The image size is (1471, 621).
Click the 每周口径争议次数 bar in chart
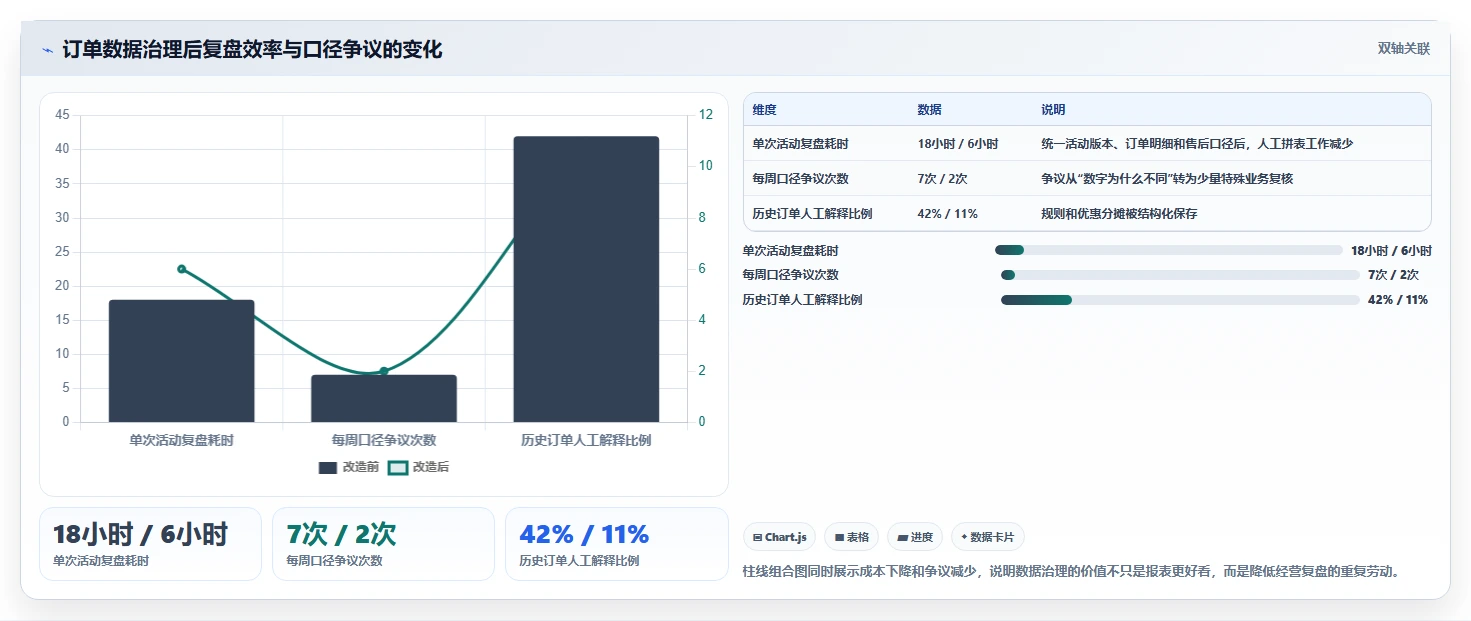click(x=384, y=399)
